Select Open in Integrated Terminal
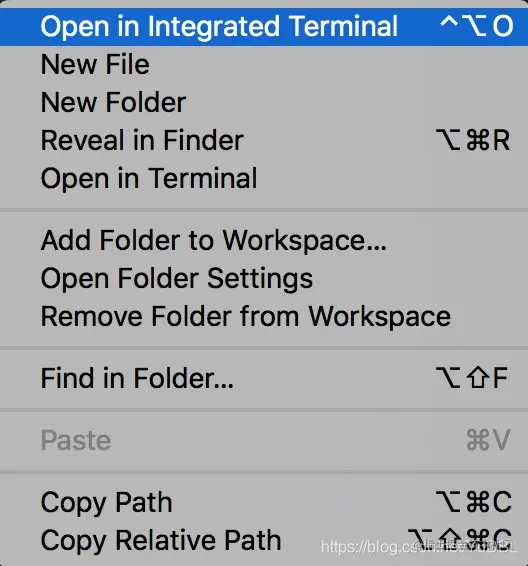 264,26
